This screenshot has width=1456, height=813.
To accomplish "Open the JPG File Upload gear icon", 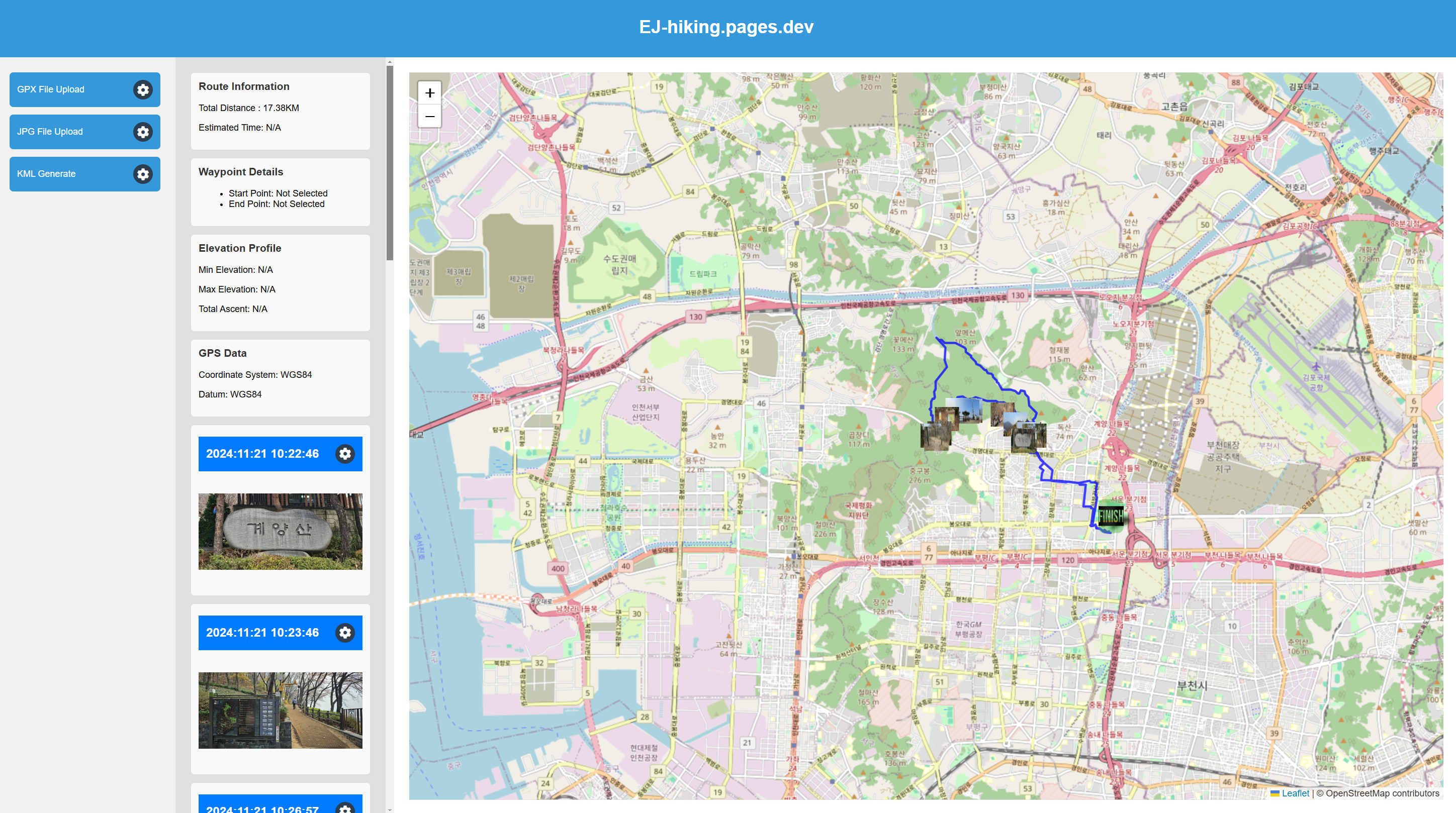I will pos(143,132).
